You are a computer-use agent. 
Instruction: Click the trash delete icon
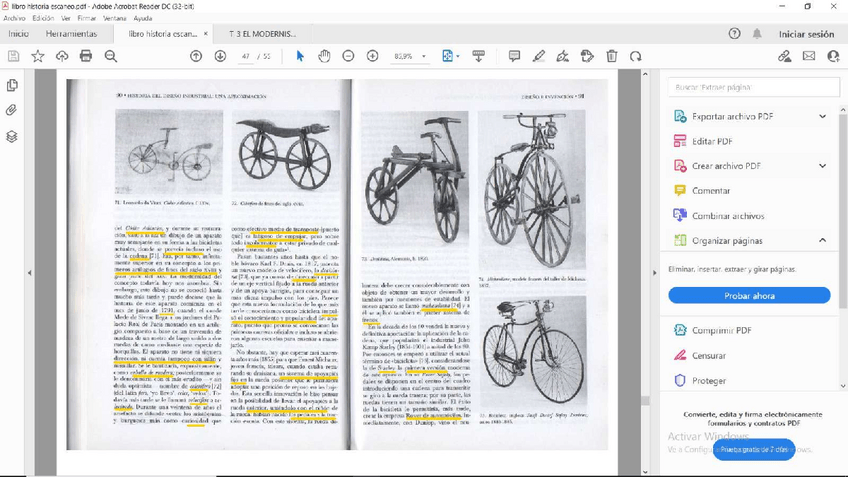[x=611, y=56]
